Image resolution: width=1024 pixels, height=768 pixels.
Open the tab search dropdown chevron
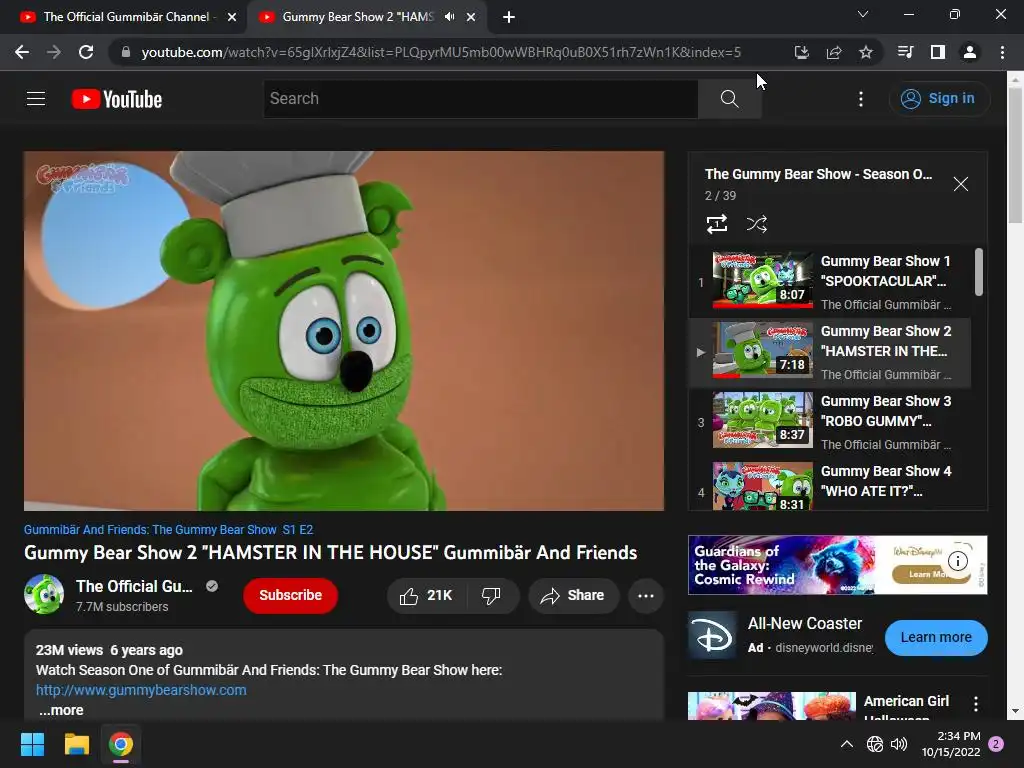(863, 14)
